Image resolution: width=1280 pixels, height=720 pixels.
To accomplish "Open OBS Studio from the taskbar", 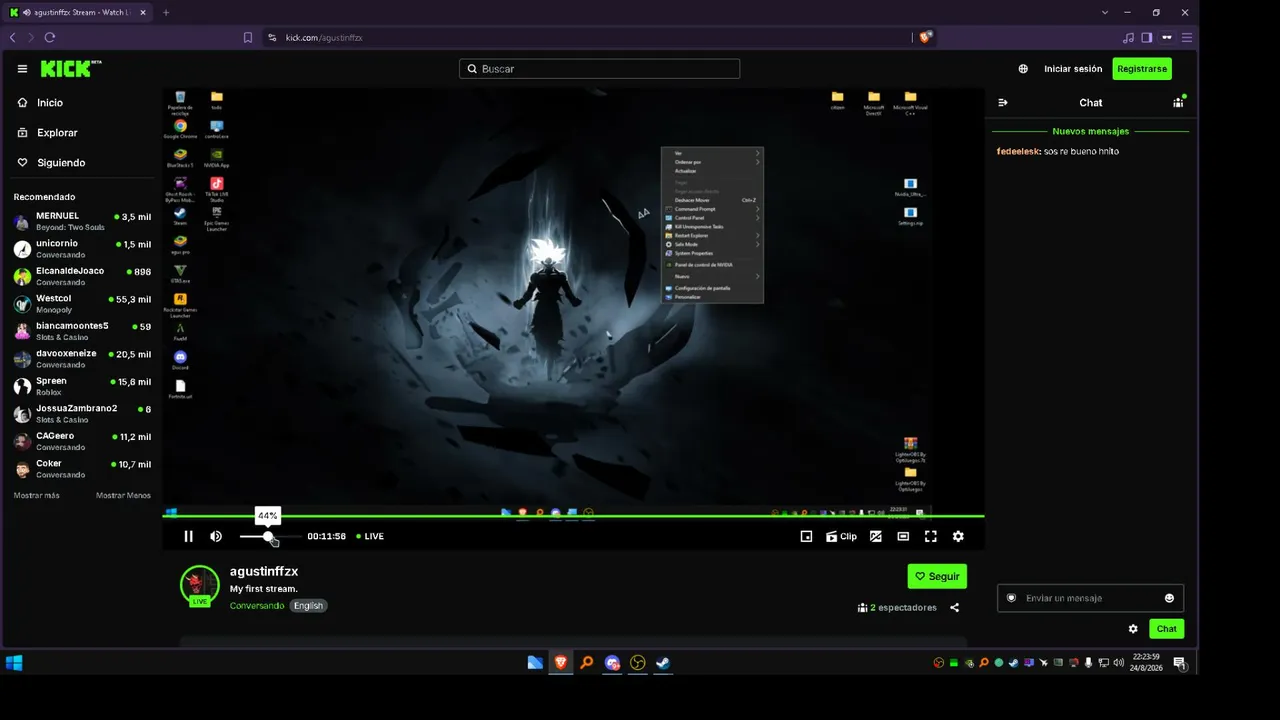I will pyautogui.click(x=637, y=662).
